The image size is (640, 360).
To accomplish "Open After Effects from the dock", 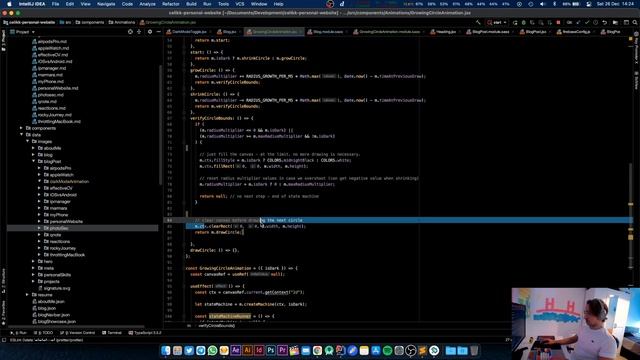I will click(236, 350).
